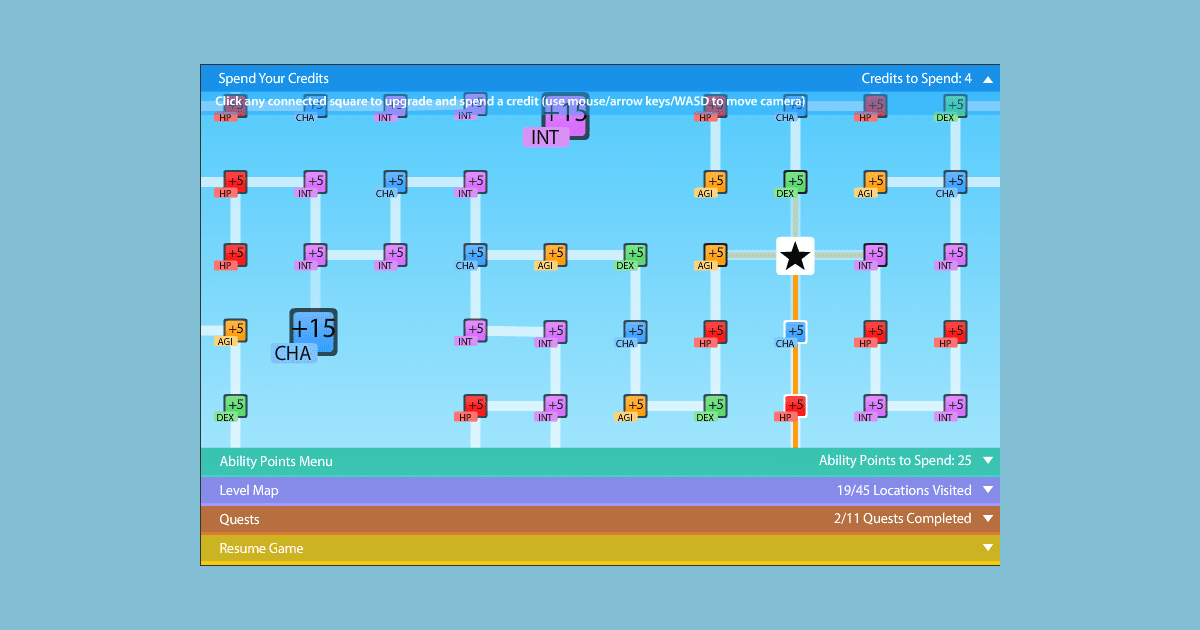Screen dimensions: 1200x630
Task: Click the +5 DEX square at the bottom left
Action: point(235,406)
